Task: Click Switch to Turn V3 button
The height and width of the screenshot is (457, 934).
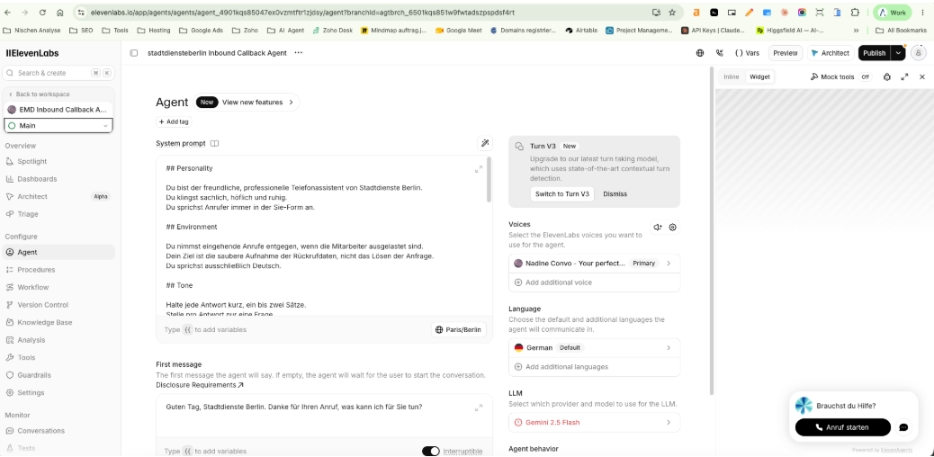Action: click(562, 194)
